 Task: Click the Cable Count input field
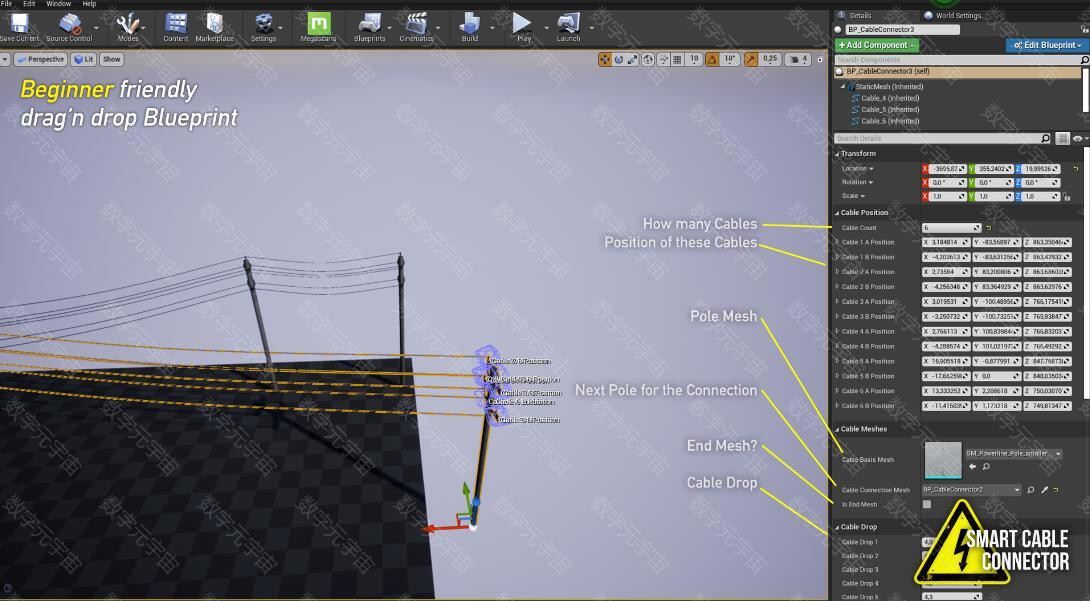click(x=952, y=228)
